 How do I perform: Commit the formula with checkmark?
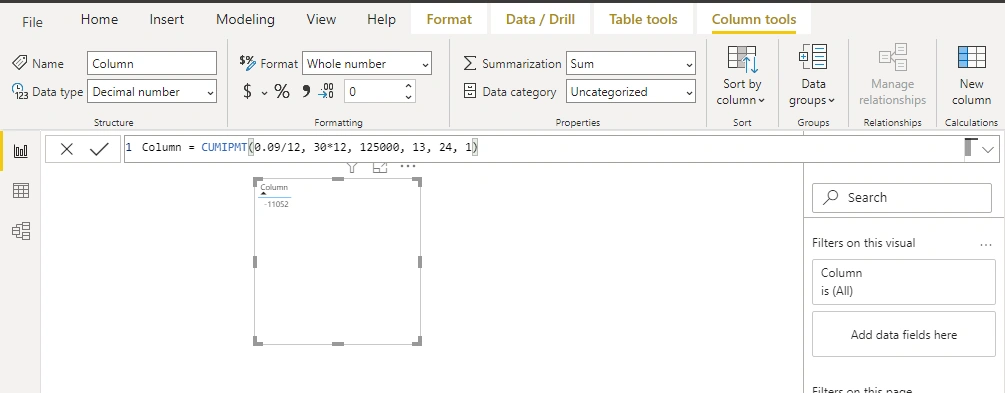[99, 149]
